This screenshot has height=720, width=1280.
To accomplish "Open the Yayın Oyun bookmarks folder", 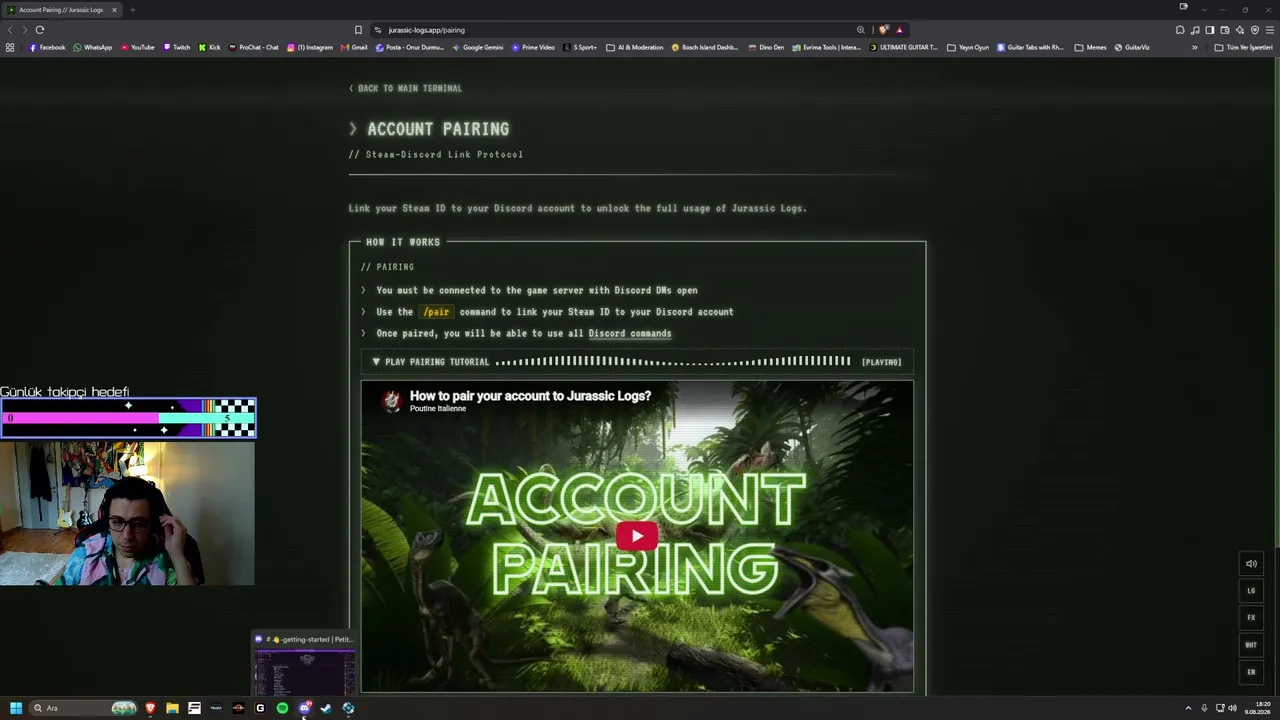I will coord(967,47).
